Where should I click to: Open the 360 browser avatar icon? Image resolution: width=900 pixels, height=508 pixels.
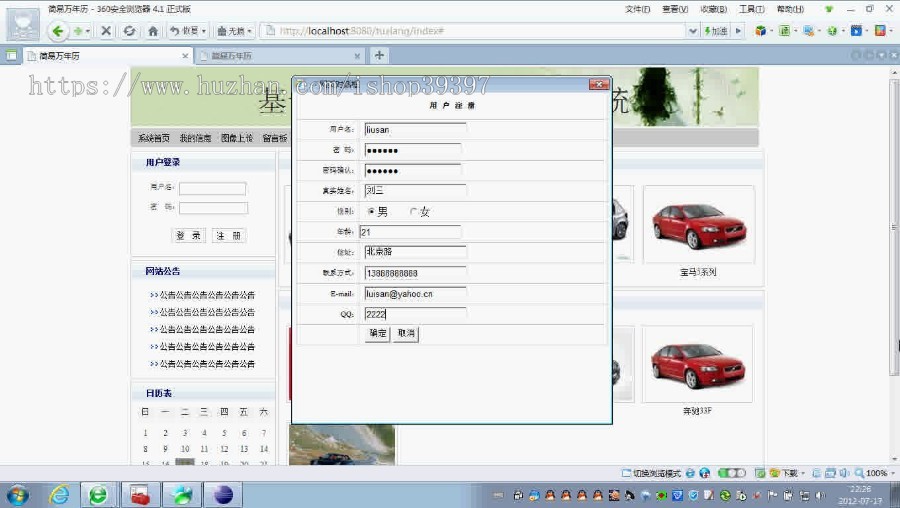23,24
